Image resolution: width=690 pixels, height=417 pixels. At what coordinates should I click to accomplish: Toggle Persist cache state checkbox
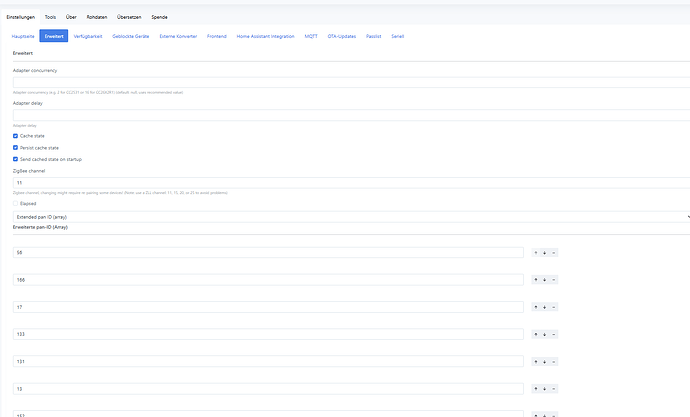pos(15,147)
